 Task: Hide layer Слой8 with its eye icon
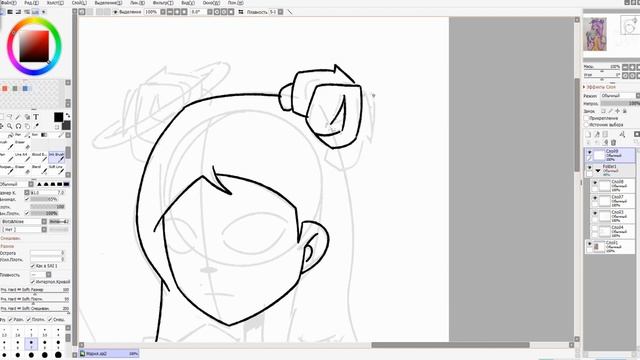pos(595,183)
